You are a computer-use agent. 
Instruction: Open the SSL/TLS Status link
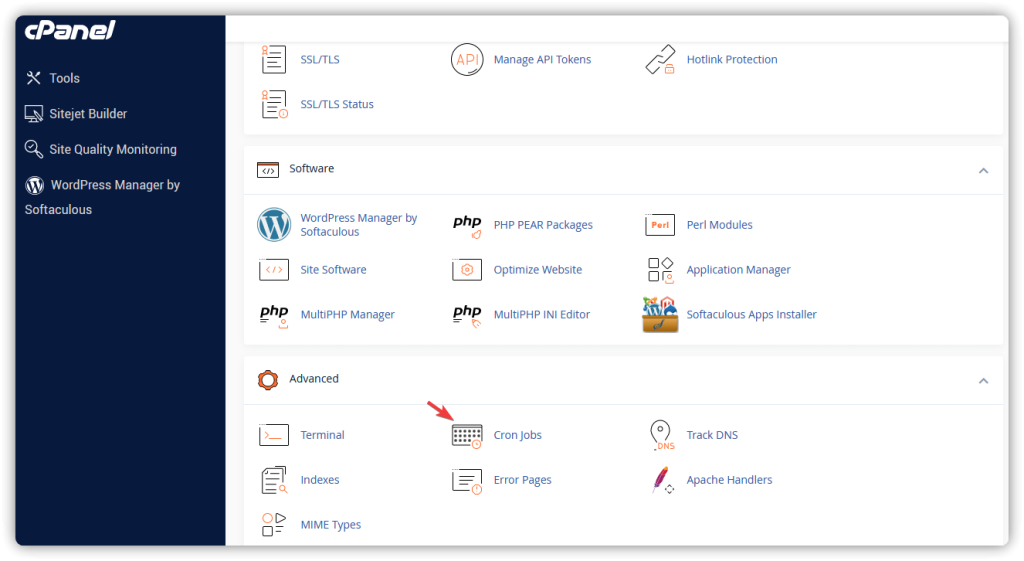tap(337, 104)
